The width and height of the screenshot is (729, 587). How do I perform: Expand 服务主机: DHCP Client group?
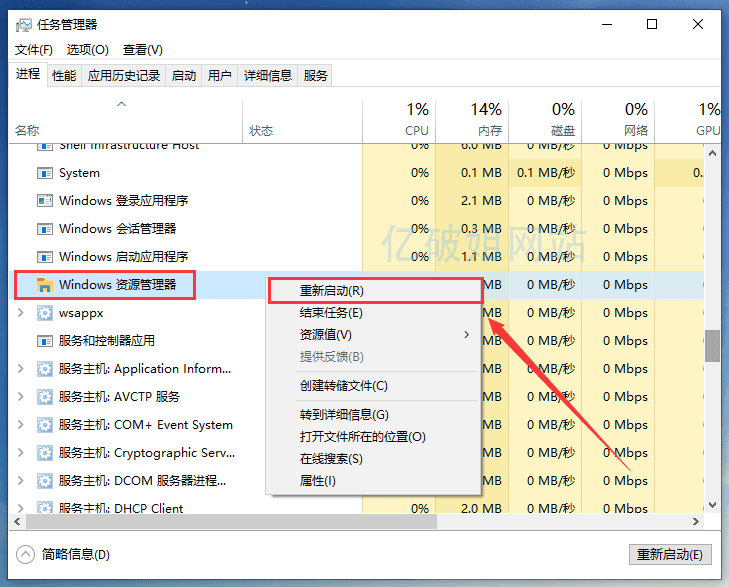pos(20,508)
